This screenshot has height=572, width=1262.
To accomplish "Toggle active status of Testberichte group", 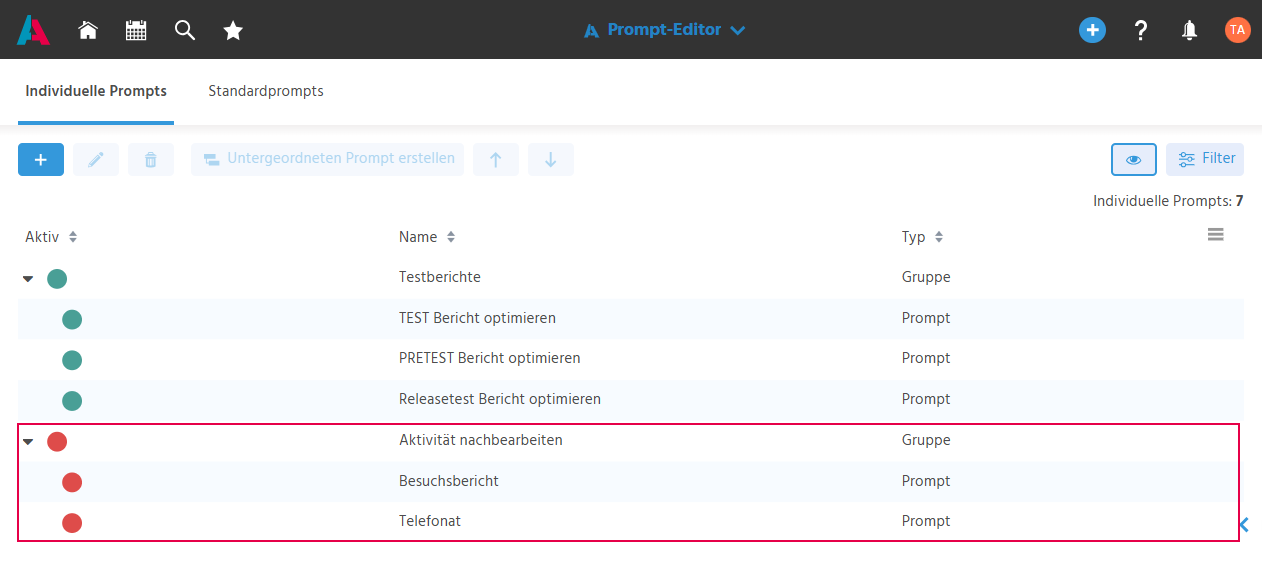I will (x=57, y=279).
